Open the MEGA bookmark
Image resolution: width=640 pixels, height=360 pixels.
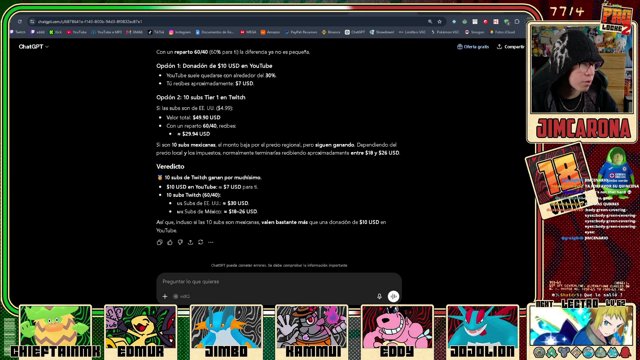(x=248, y=32)
